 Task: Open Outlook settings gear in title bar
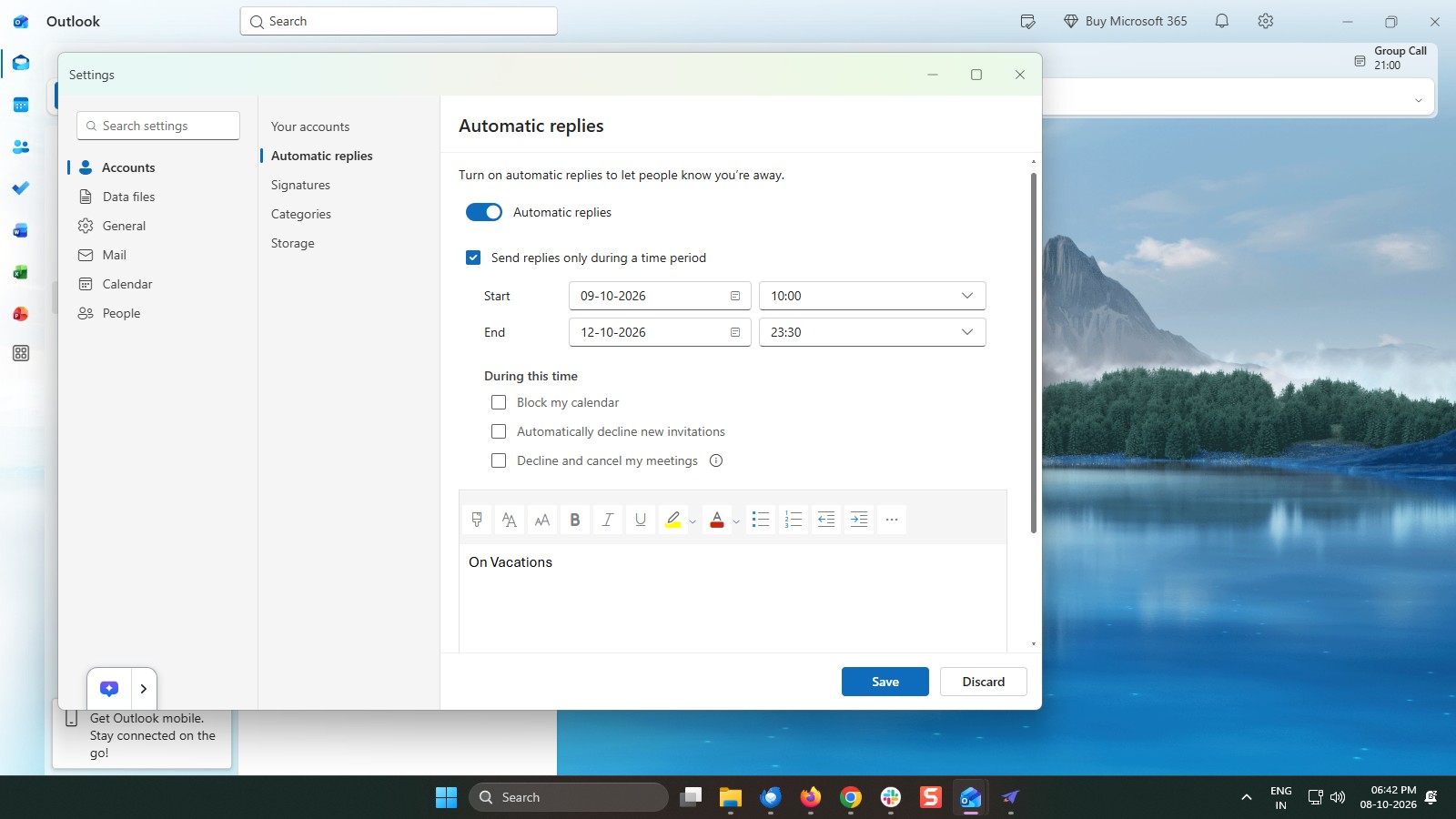1266,21
